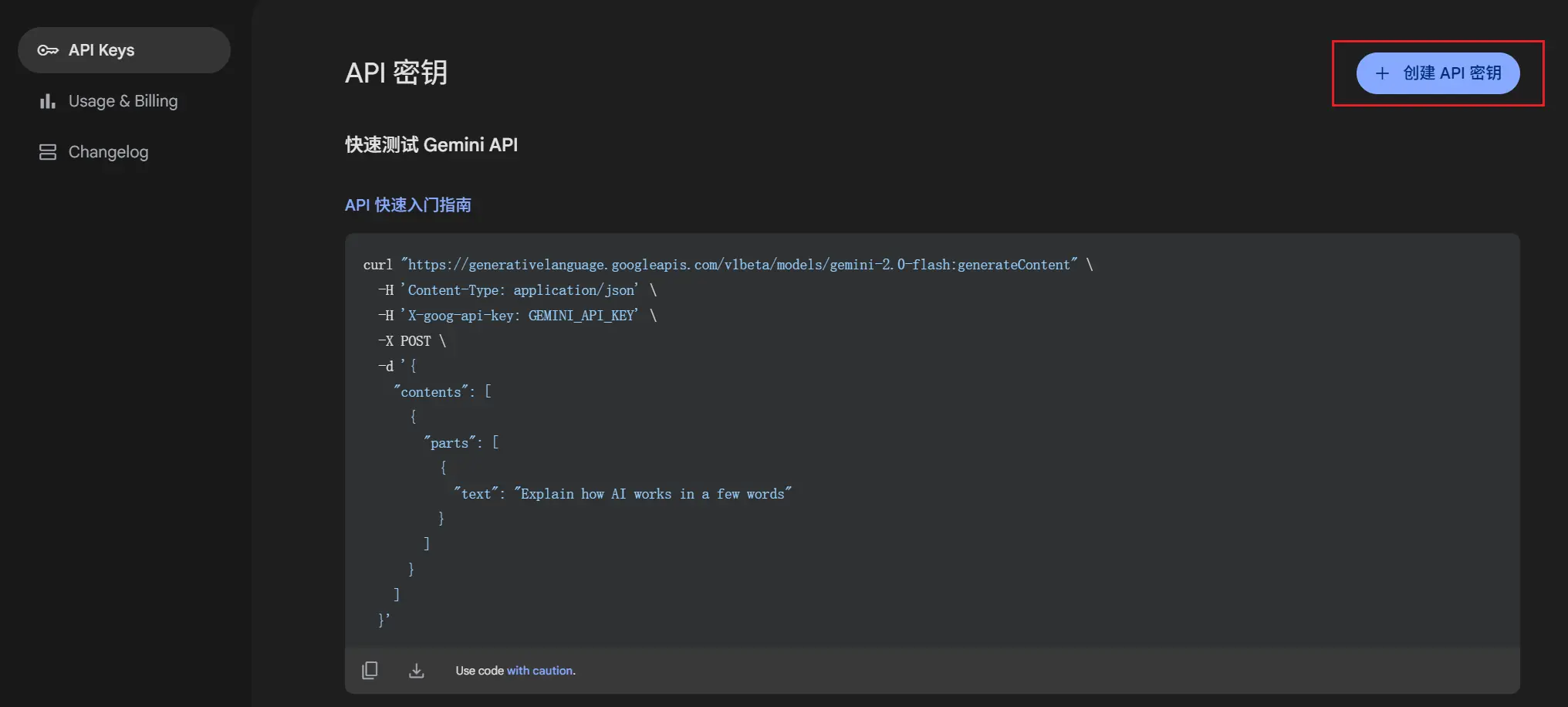This screenshot has width=1568, height=707.
Task: Click the plus icon on 创建 API 密钥
Action: click(x=1382, y=73)
